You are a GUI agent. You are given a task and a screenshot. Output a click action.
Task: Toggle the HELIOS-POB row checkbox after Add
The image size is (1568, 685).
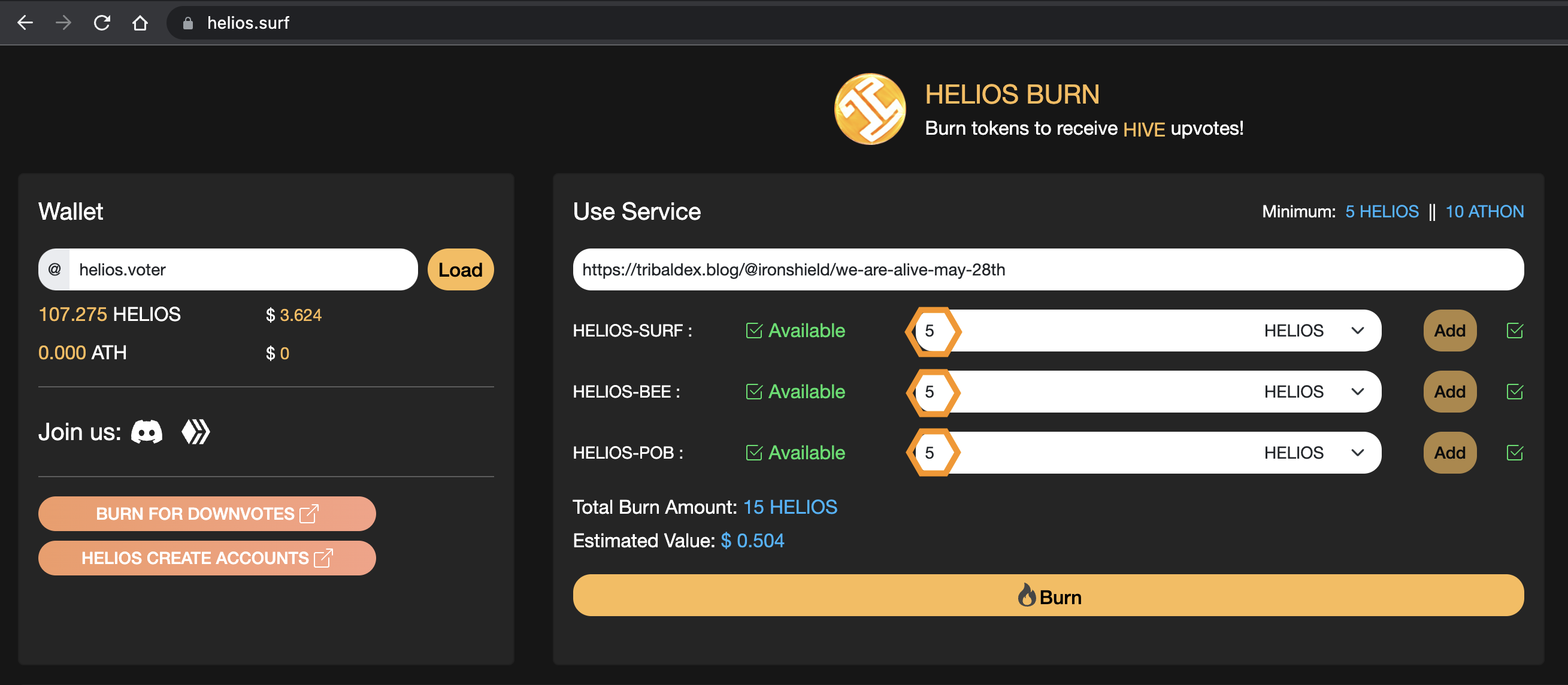pos(1515,452)
